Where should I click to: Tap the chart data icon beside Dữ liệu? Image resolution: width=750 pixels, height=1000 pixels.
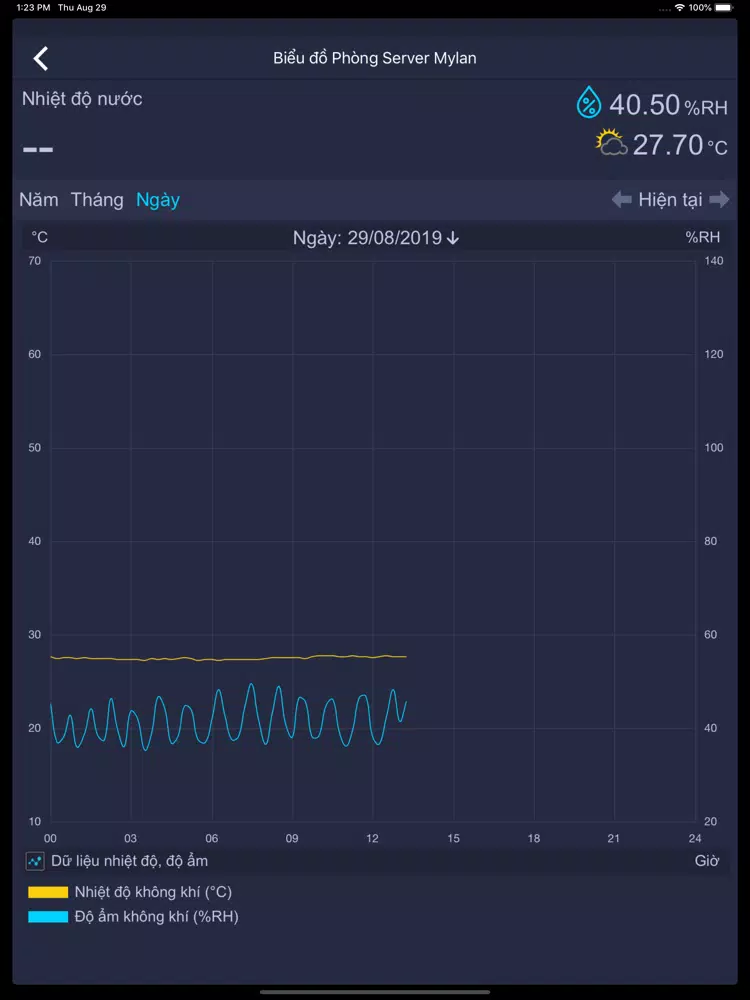point(35,861)
